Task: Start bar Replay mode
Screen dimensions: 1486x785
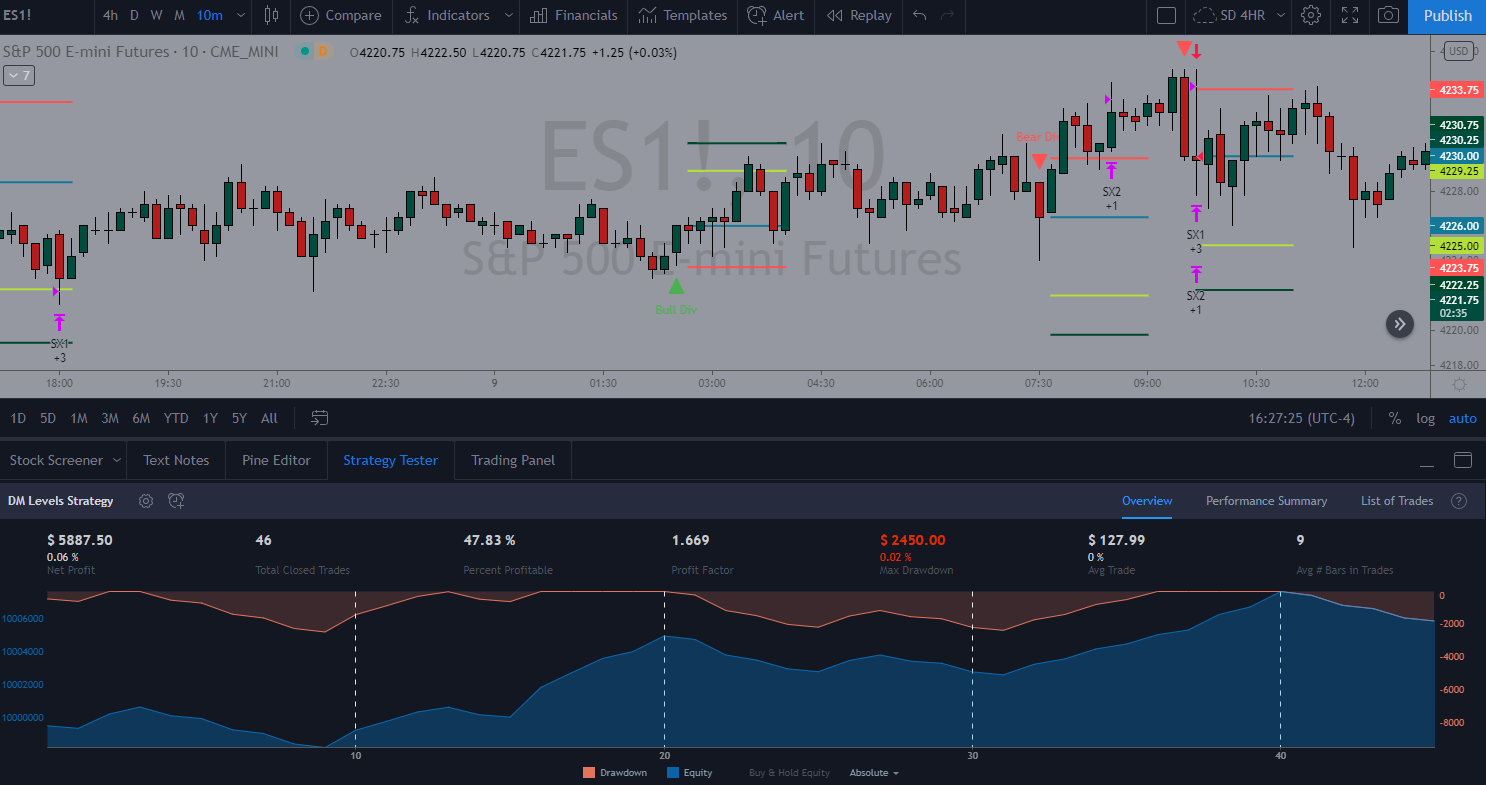Action: [859, 15]
